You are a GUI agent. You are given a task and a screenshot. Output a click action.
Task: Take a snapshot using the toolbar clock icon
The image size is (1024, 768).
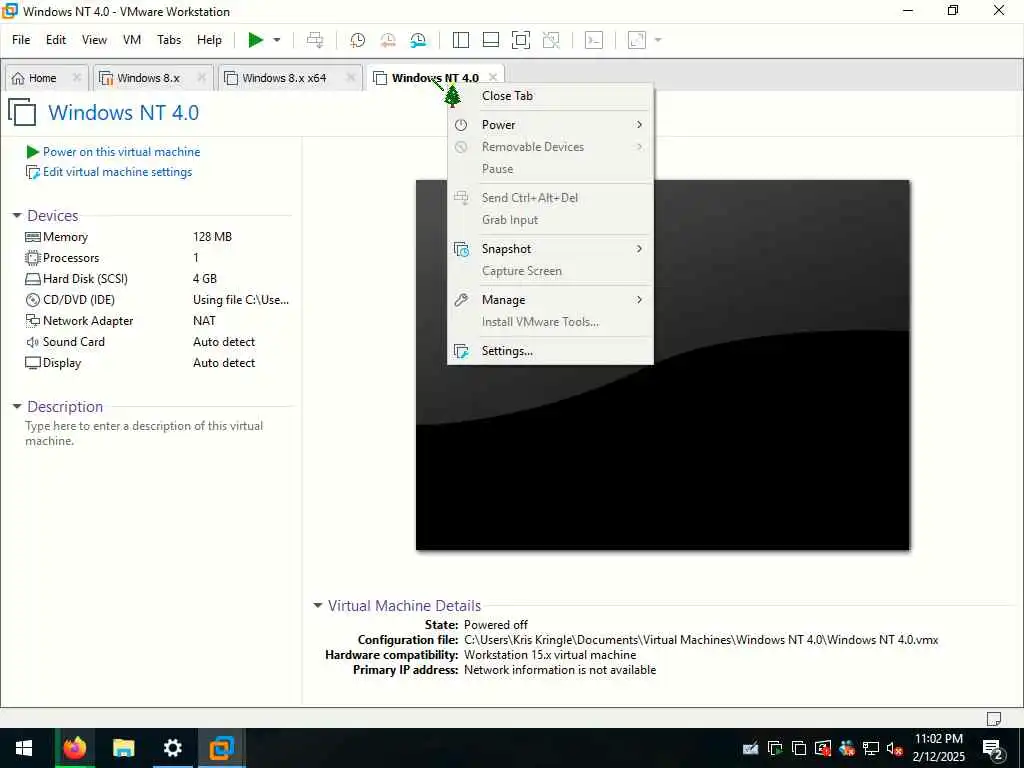[x=357, y=40]
